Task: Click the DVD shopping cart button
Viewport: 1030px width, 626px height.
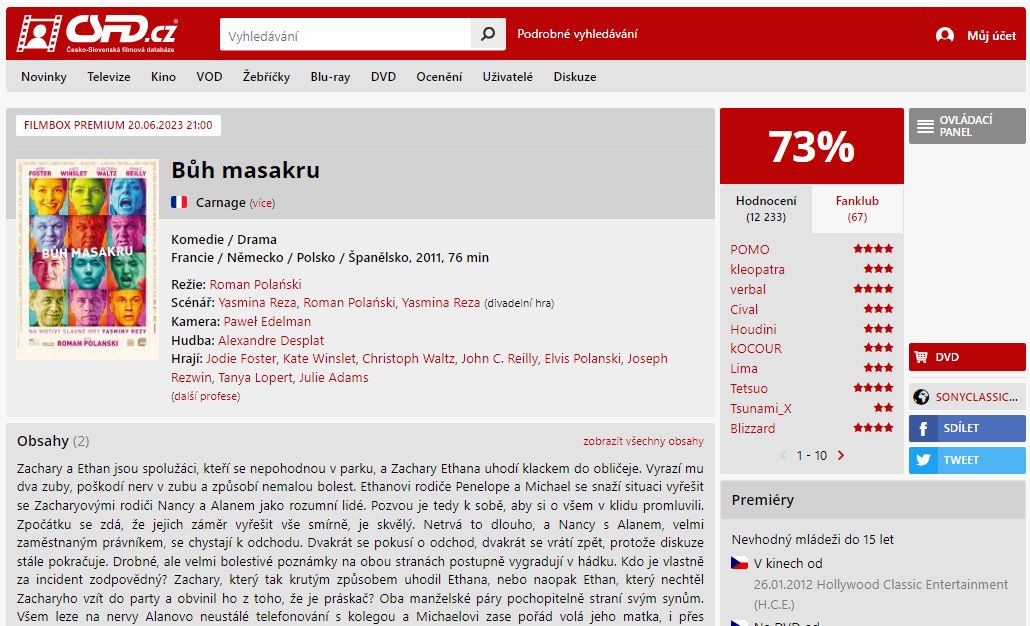Action: pyautogui.click(x=967, y=357)
